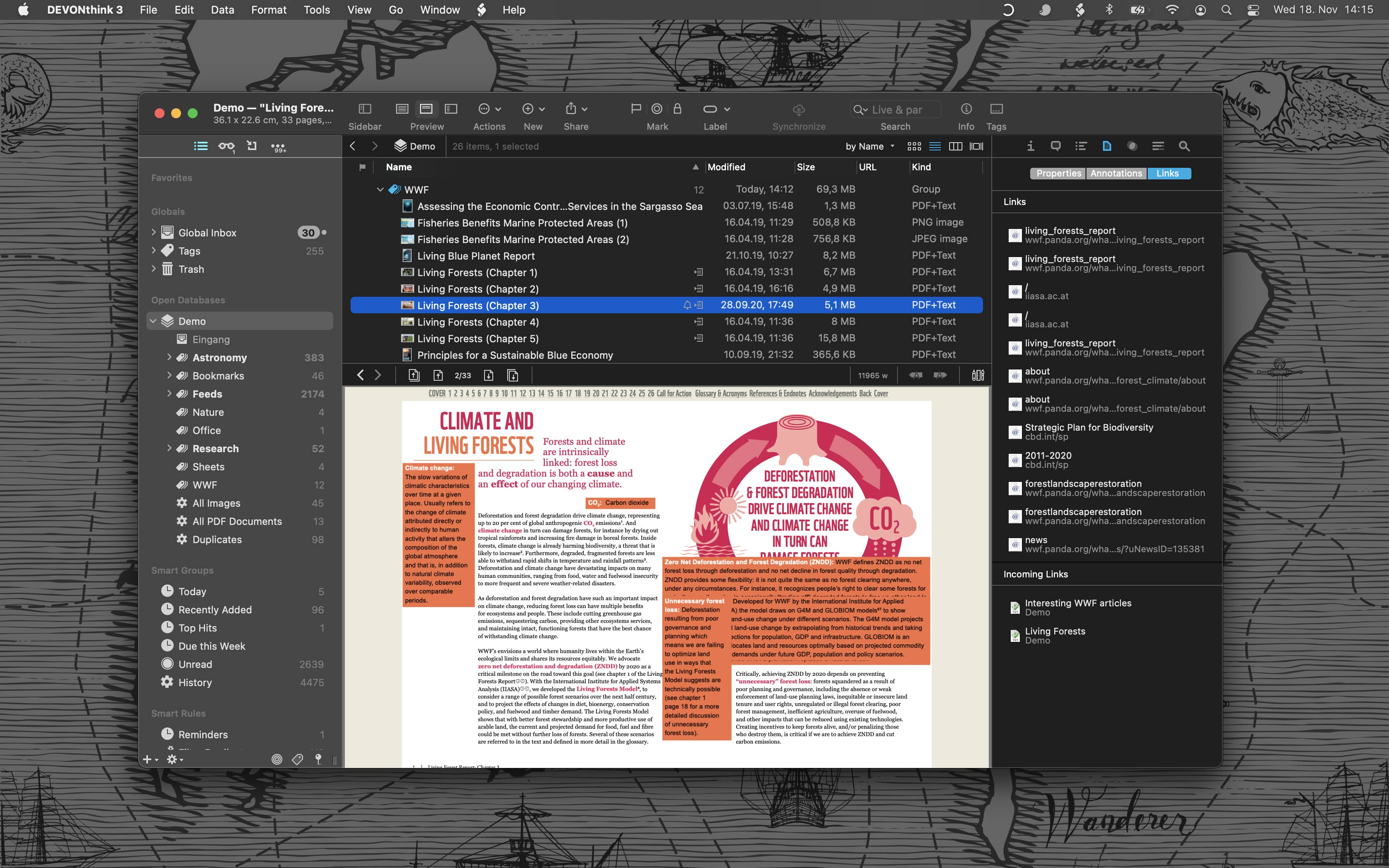Image resolution: width=1389 pixels, height=868 pixels.
Task: Go to first page of PDF
Action: click(x=414, y=375)
